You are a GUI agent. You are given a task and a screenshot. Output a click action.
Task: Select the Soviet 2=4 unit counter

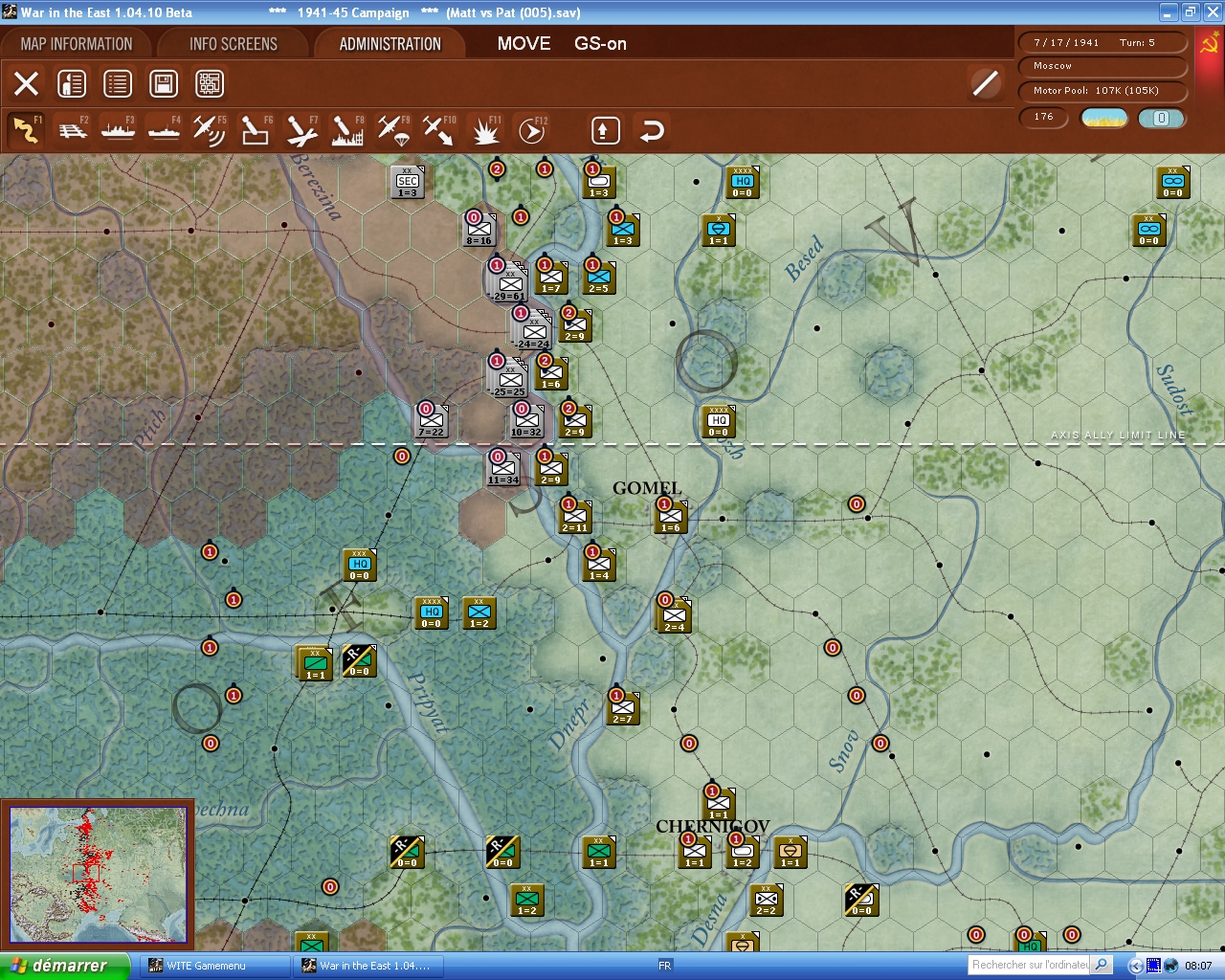pos(675,616)
